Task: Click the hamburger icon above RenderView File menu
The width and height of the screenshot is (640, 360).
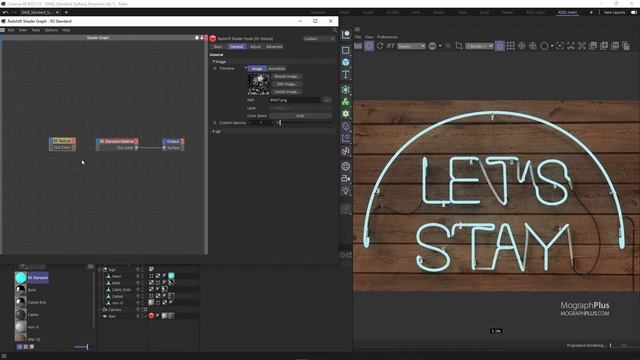Action: point(357,29)
